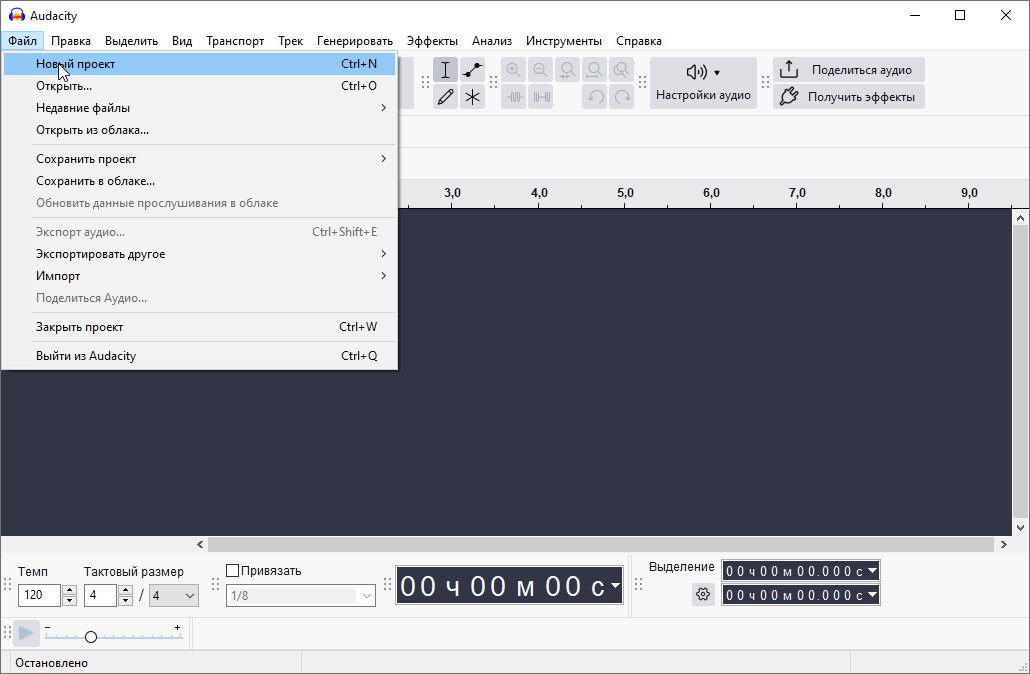Screen dimensions: 1030x674
Task: Open the 1/8 snap value dropdown
Action: click(x=367, y=595)
